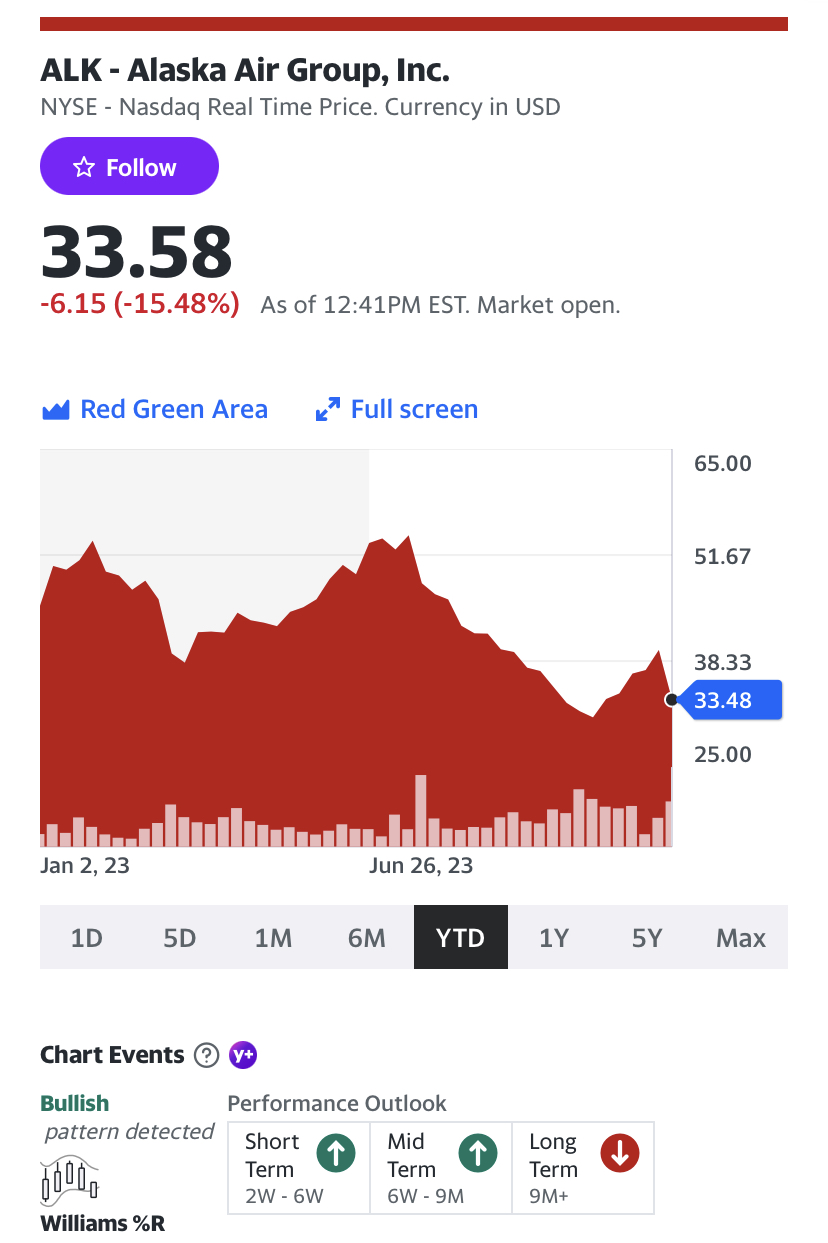The height and width of the screenshot is (1243, 828).
Task: Open Short Term 2W - 6W outlook
Action: 299,1168
